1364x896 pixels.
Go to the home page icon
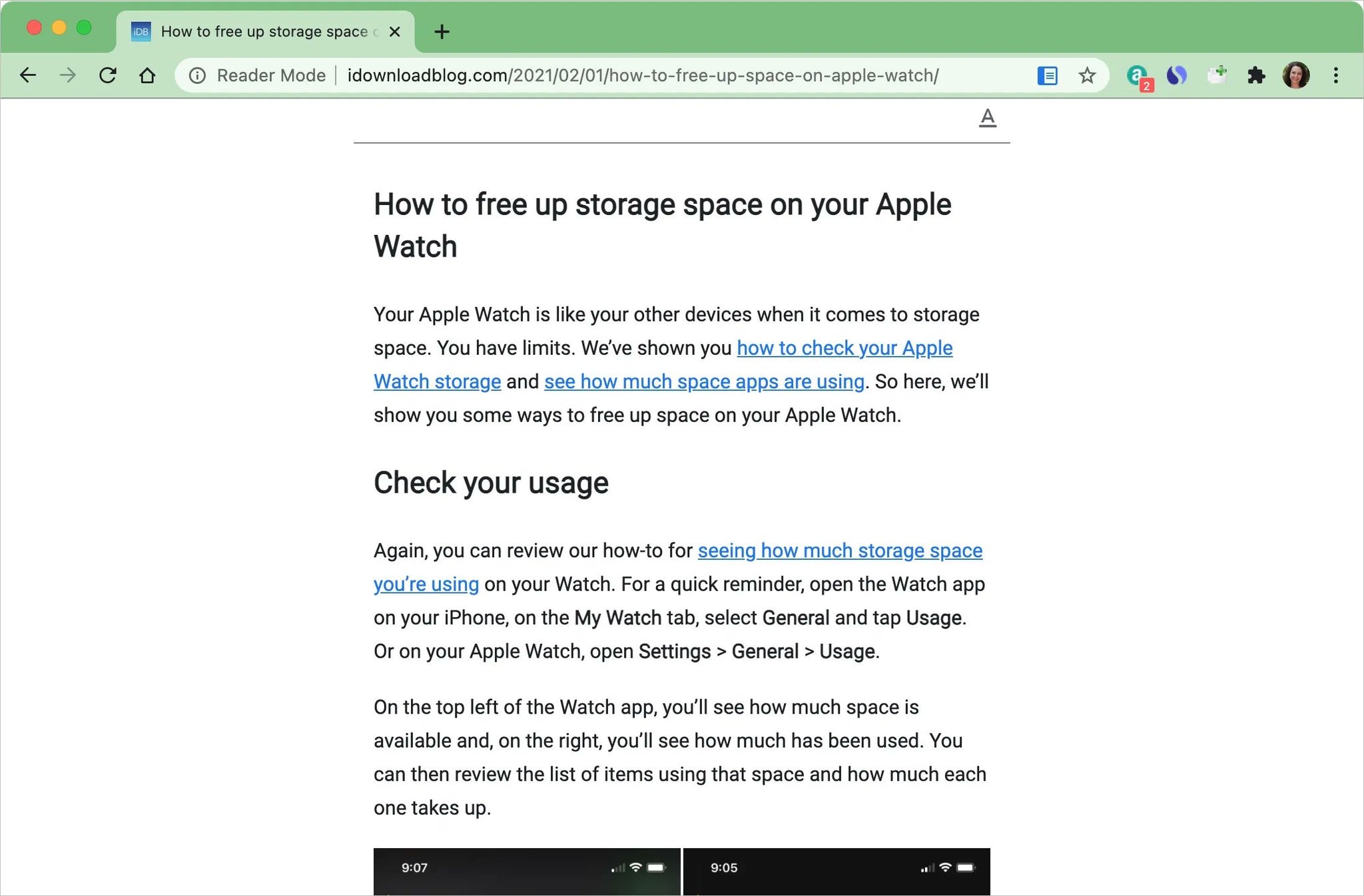(x=147, y=75)
